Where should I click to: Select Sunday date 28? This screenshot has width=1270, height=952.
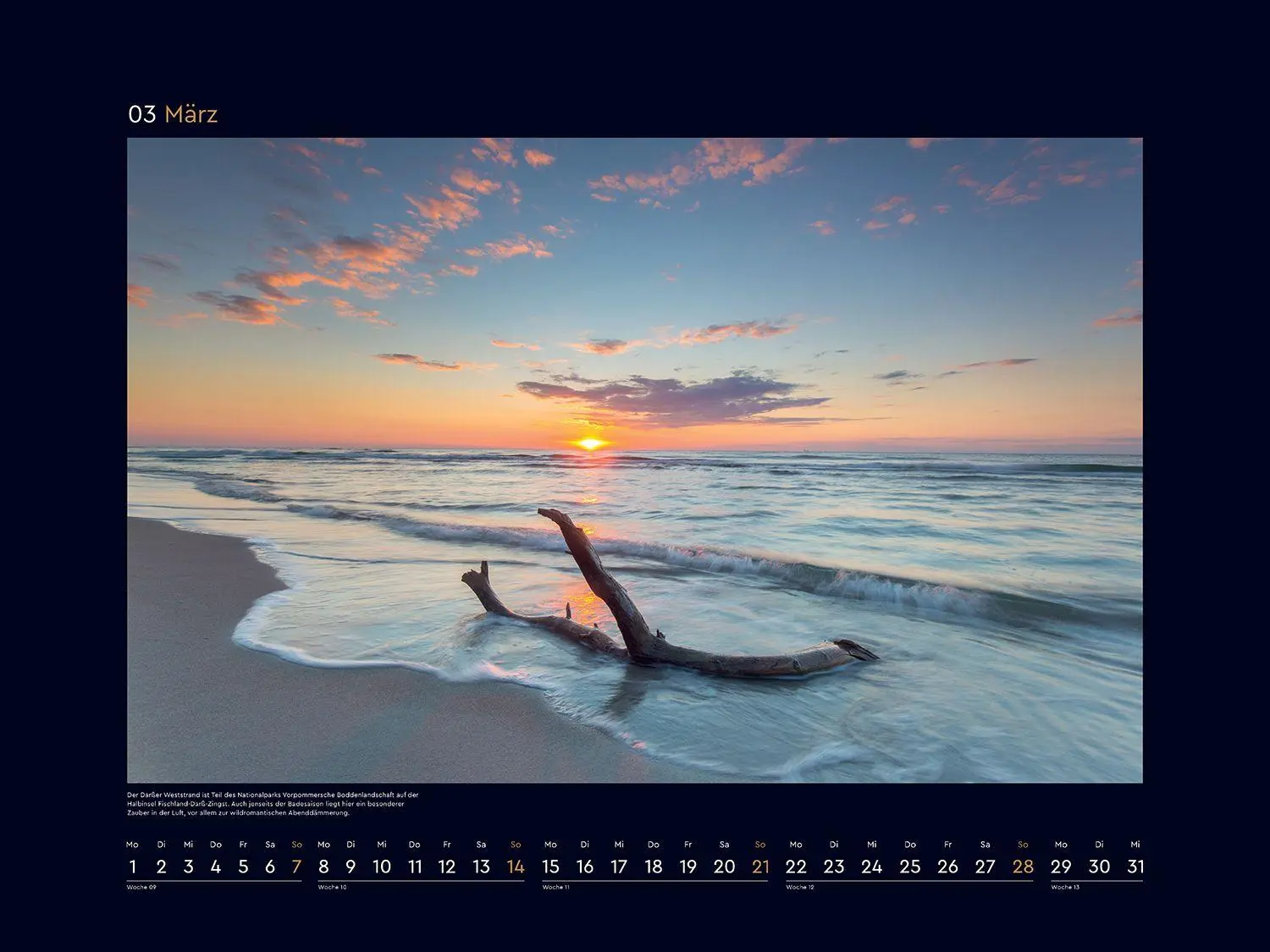point(1023,867)
